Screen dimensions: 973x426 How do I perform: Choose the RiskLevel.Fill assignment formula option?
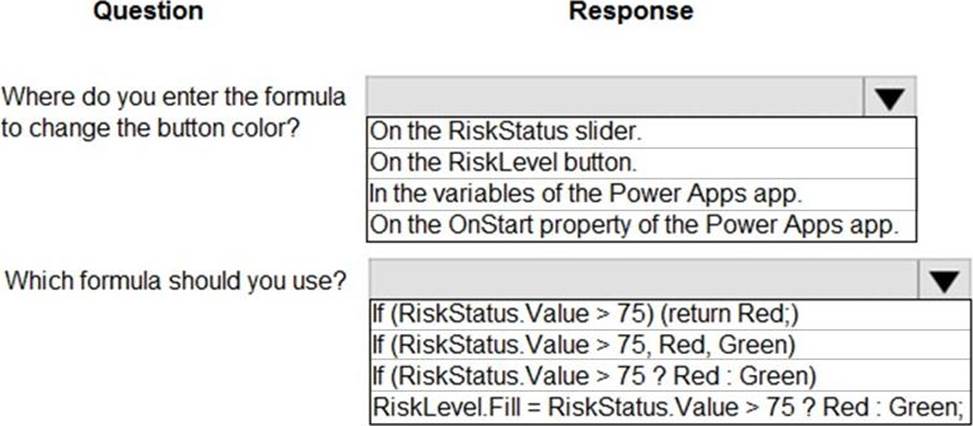coord(670,407)
